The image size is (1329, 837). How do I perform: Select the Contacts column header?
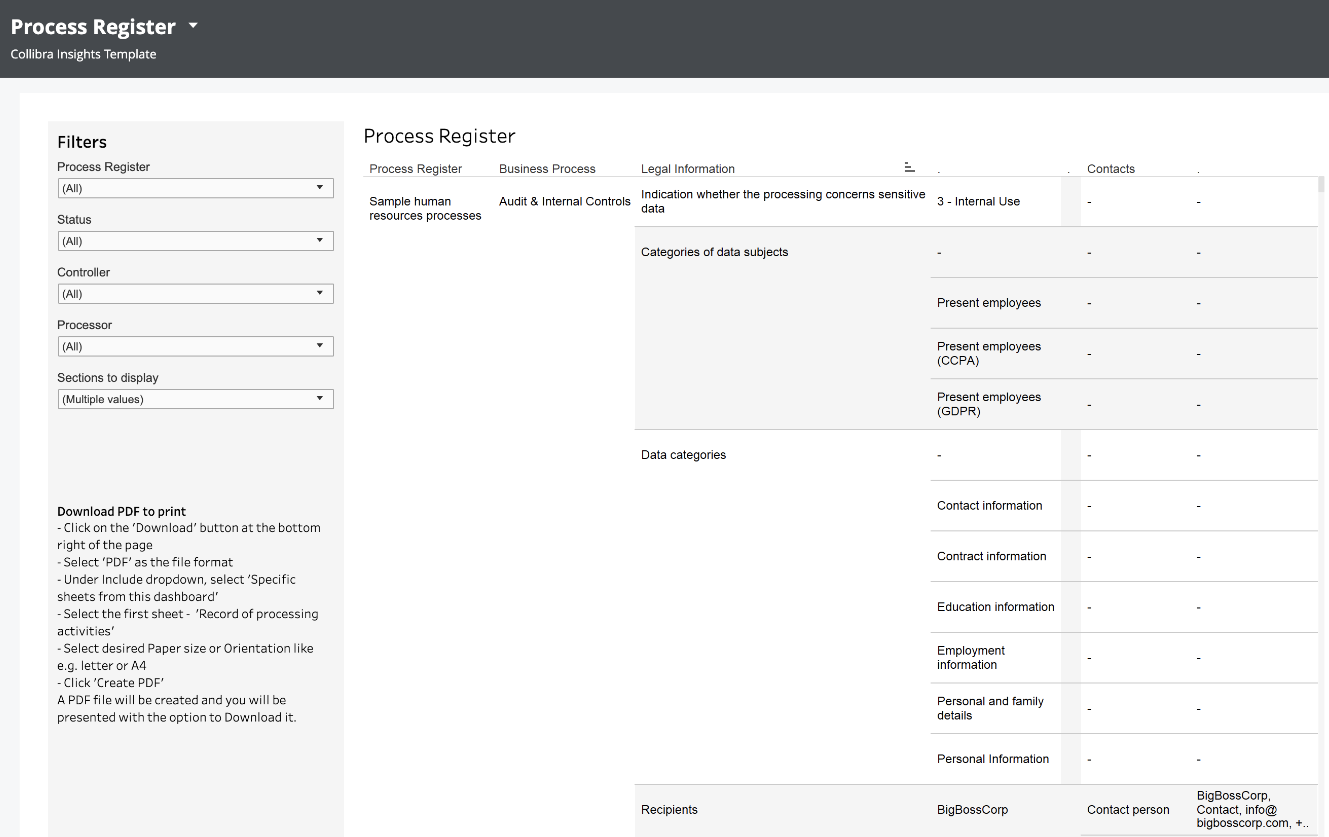click(1111, 169)
